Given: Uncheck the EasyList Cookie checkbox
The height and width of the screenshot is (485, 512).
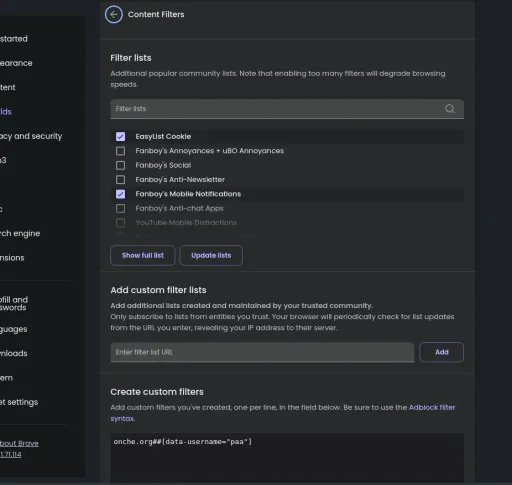Looking at the screenshot, I should 120,136.
